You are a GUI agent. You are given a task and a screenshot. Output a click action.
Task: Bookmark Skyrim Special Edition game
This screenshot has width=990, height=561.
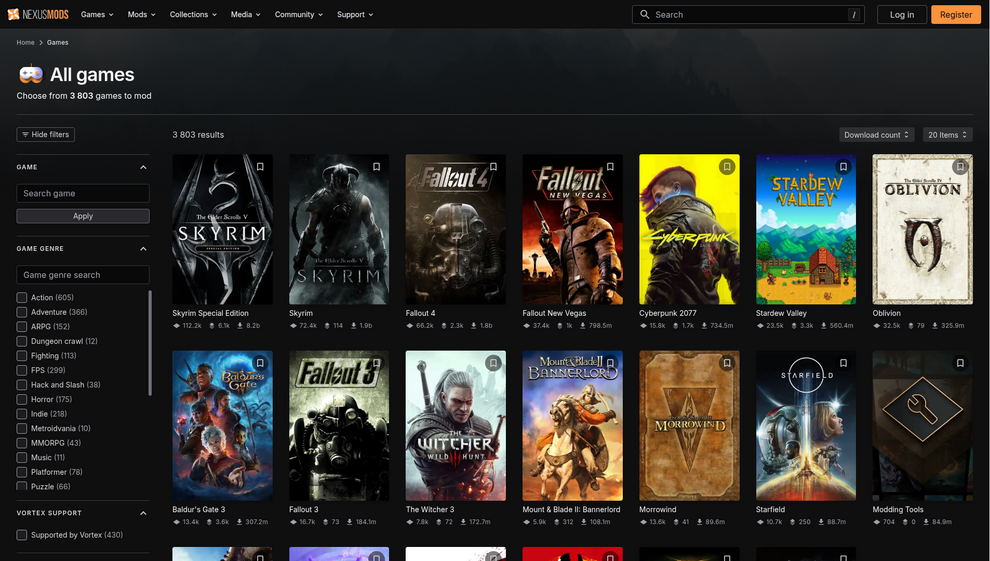point(260,167)
